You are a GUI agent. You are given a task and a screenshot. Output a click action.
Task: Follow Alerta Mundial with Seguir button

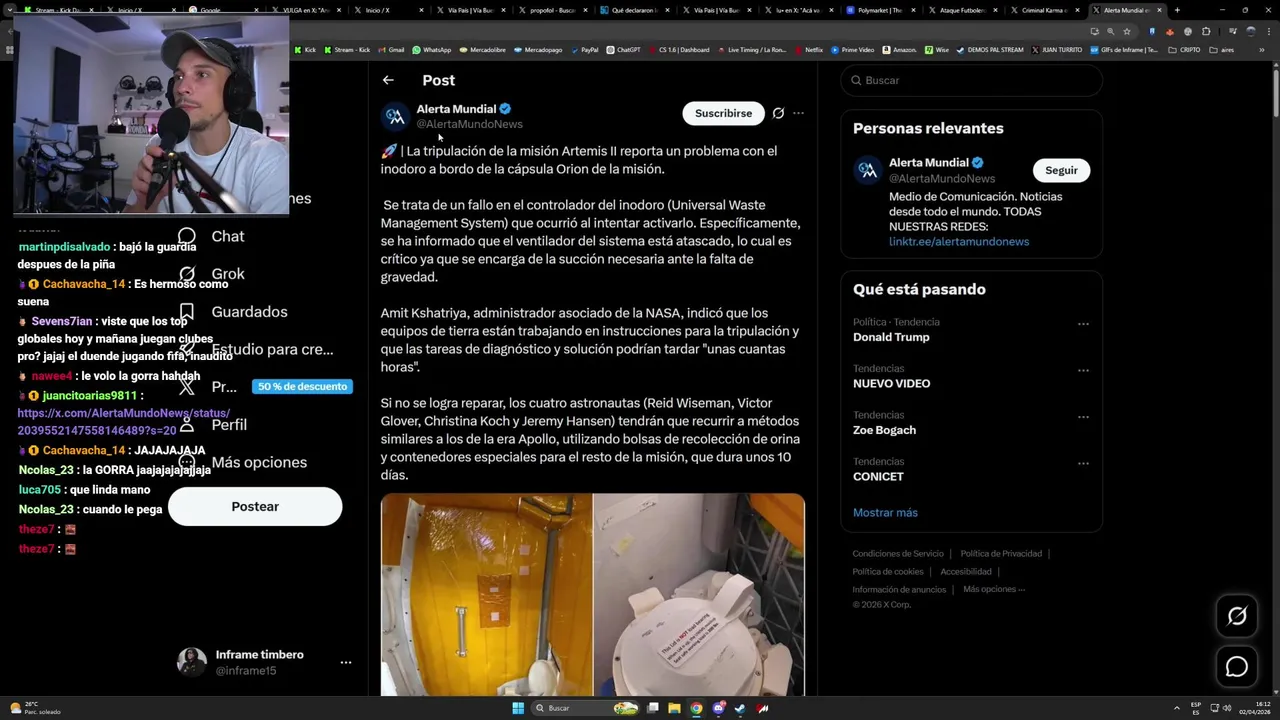click(x=1061, y=170)
